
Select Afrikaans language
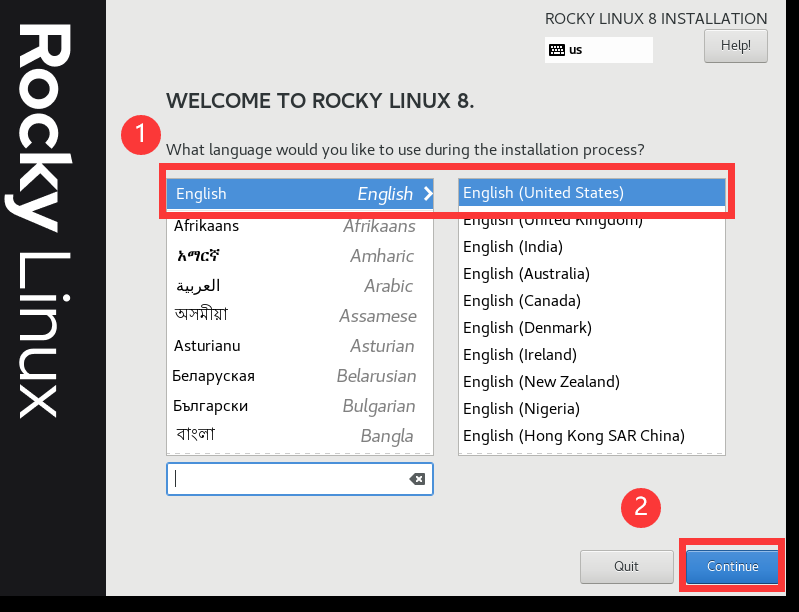[300, 226]
